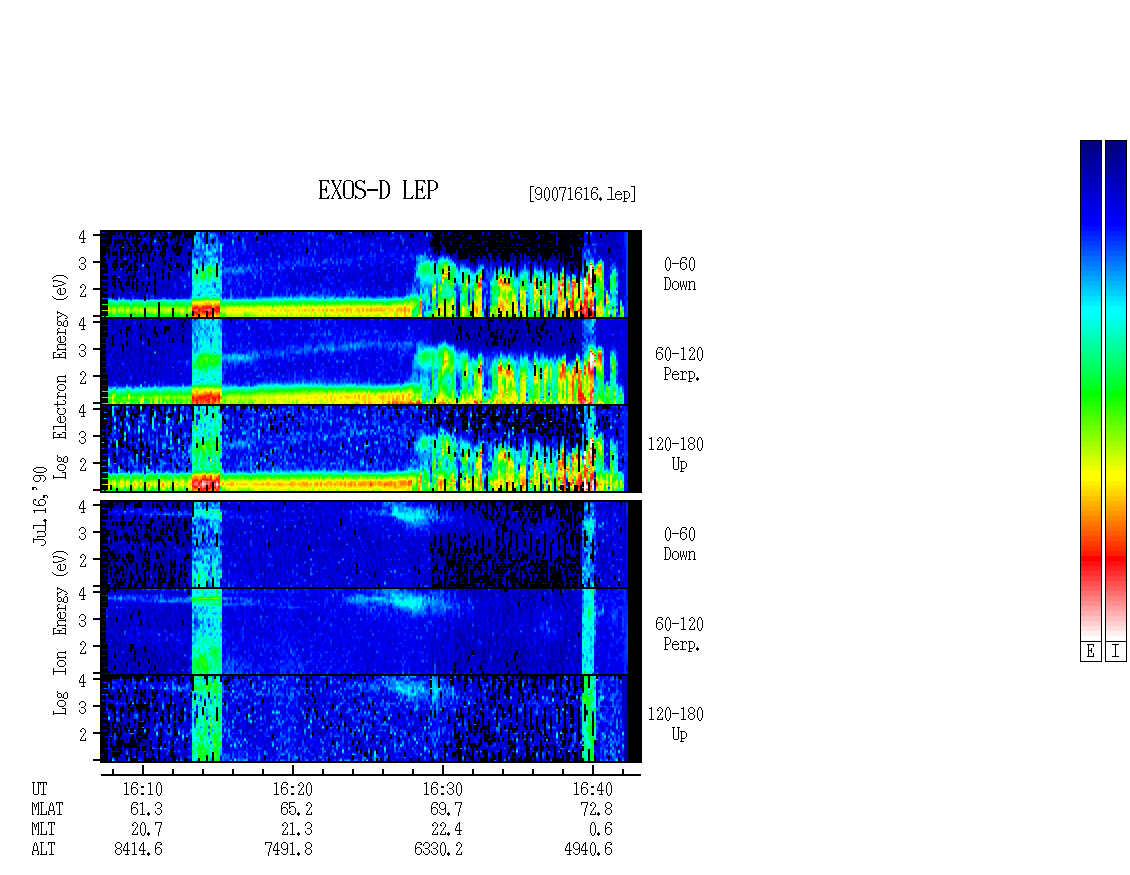Select MLT value 20.7
The image size is (1130, 875).
146,830
